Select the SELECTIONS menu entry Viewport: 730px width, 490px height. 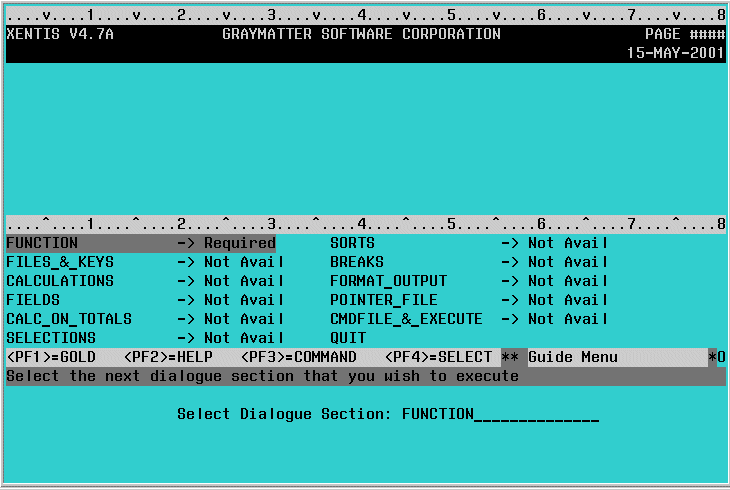point(51,338)
